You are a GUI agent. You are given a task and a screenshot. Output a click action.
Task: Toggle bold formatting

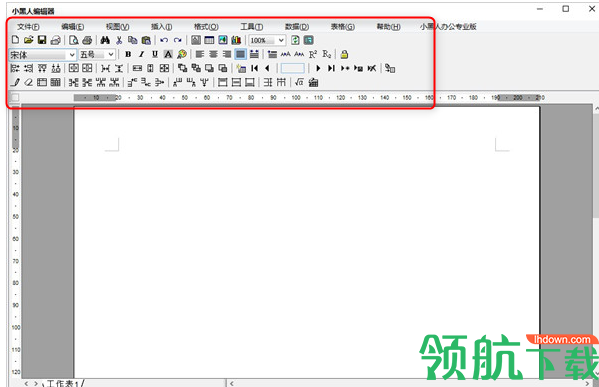point(128,54)
